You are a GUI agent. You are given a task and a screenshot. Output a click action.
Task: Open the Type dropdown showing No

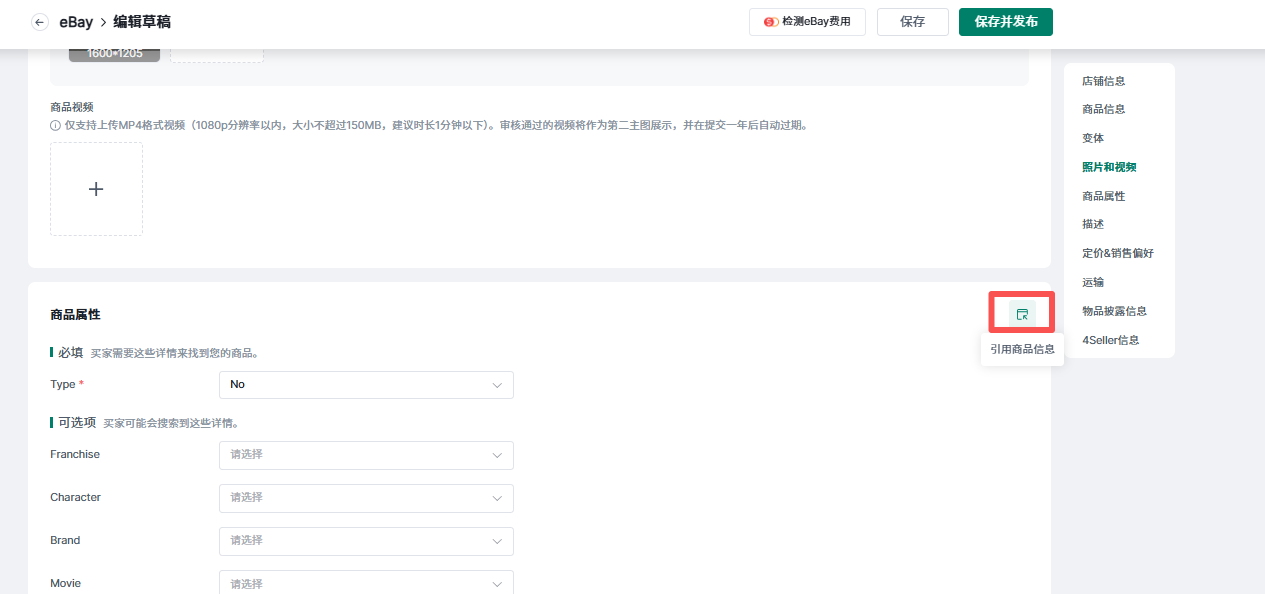click(x=366, y=385)
